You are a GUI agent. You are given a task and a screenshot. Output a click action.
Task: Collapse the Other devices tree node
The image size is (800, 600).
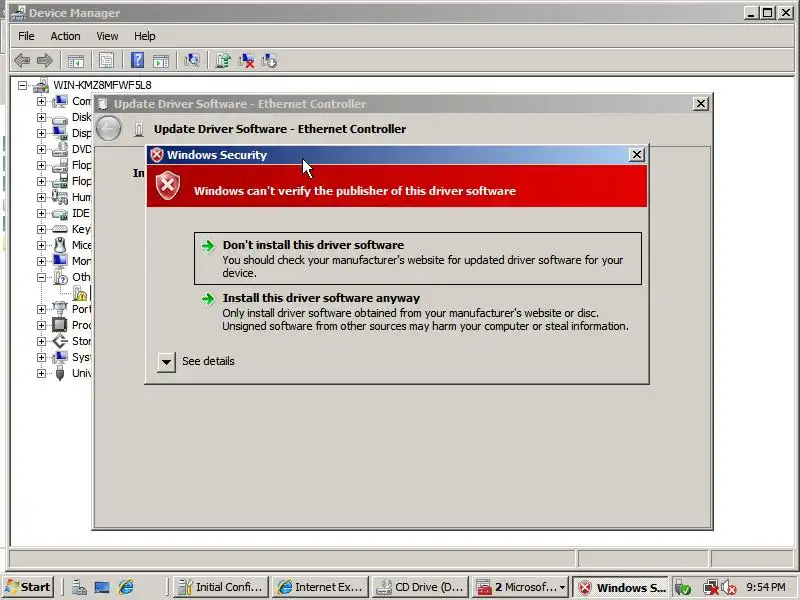[41, 277]
